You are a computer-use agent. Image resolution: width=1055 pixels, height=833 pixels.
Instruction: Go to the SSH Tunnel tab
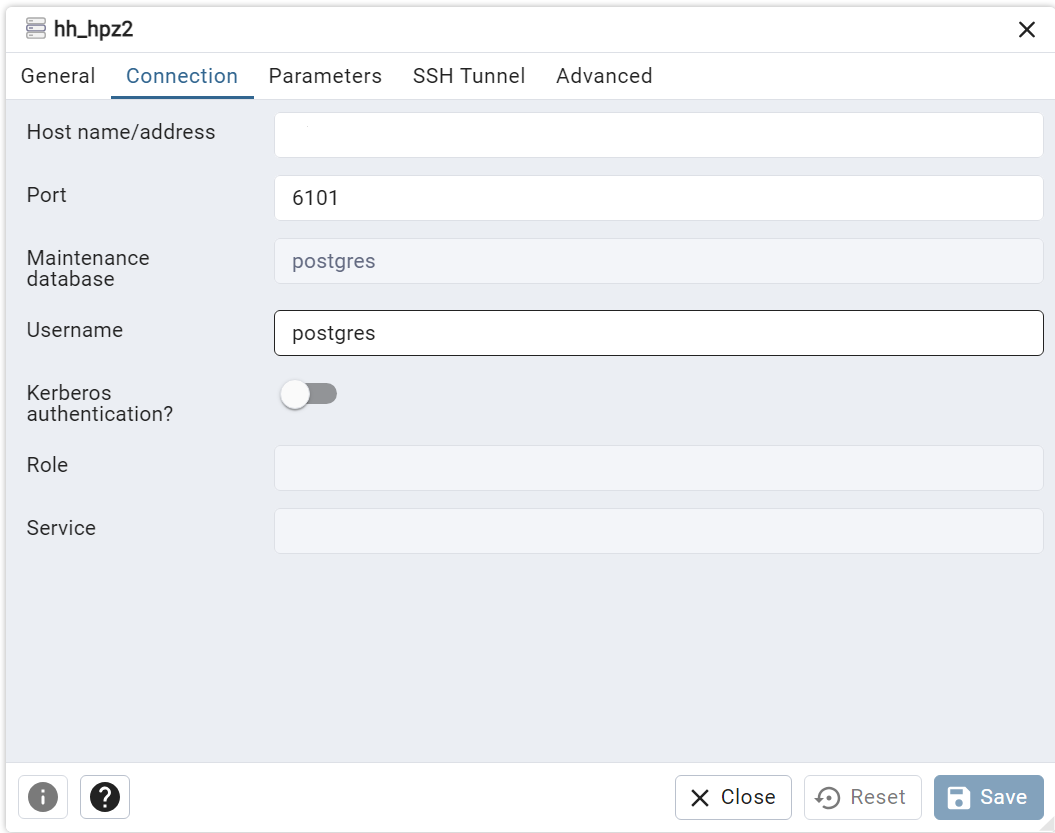coord(469,76)
